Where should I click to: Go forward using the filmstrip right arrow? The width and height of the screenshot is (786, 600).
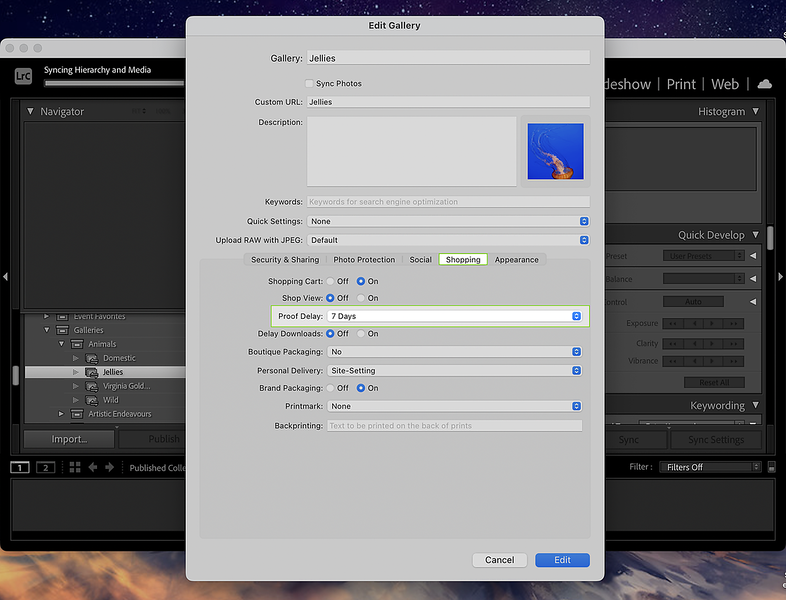(x=110, y=467)
